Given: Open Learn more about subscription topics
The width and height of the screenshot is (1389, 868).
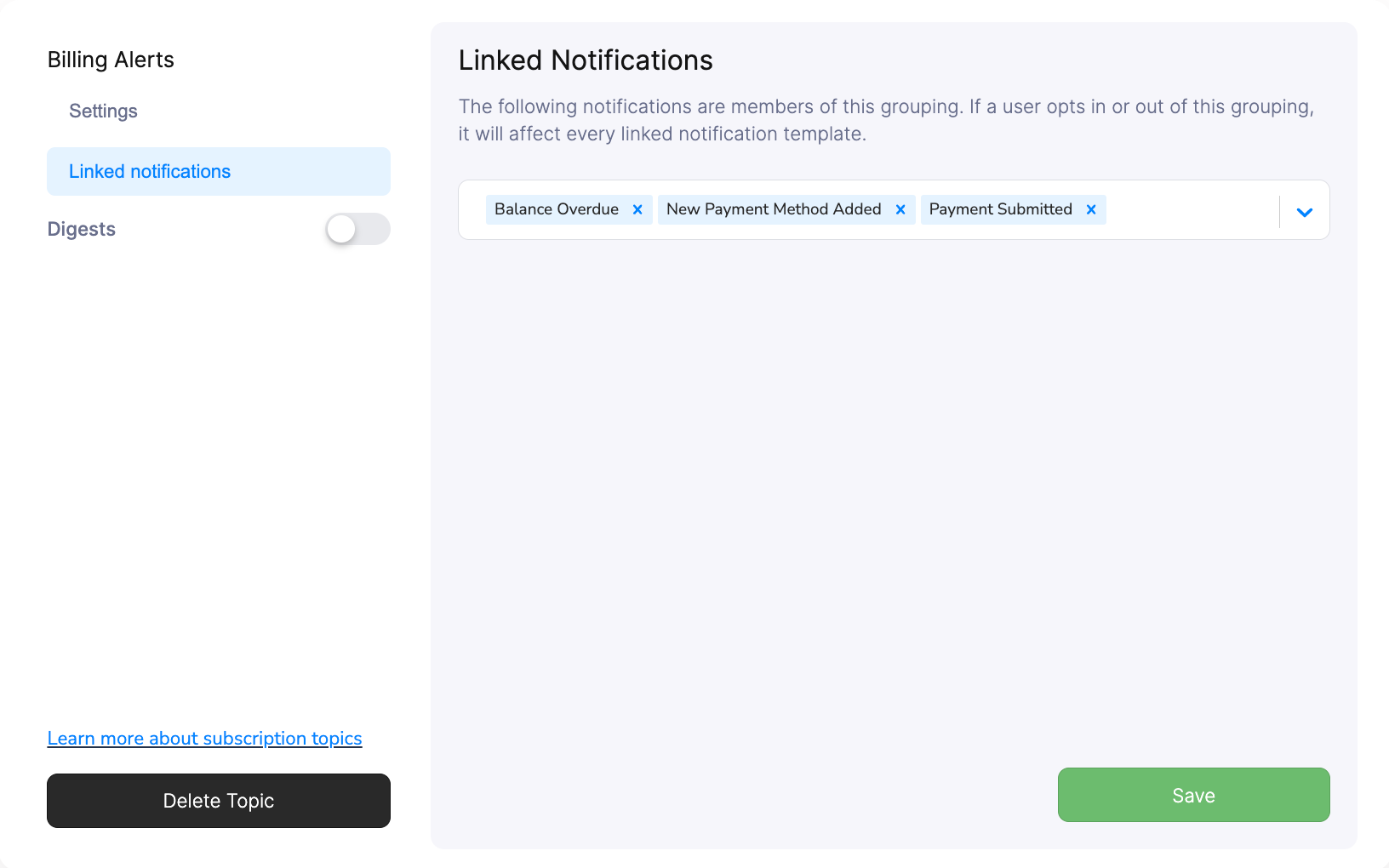Looking at the screenshot, I should [x=204, y=738].
